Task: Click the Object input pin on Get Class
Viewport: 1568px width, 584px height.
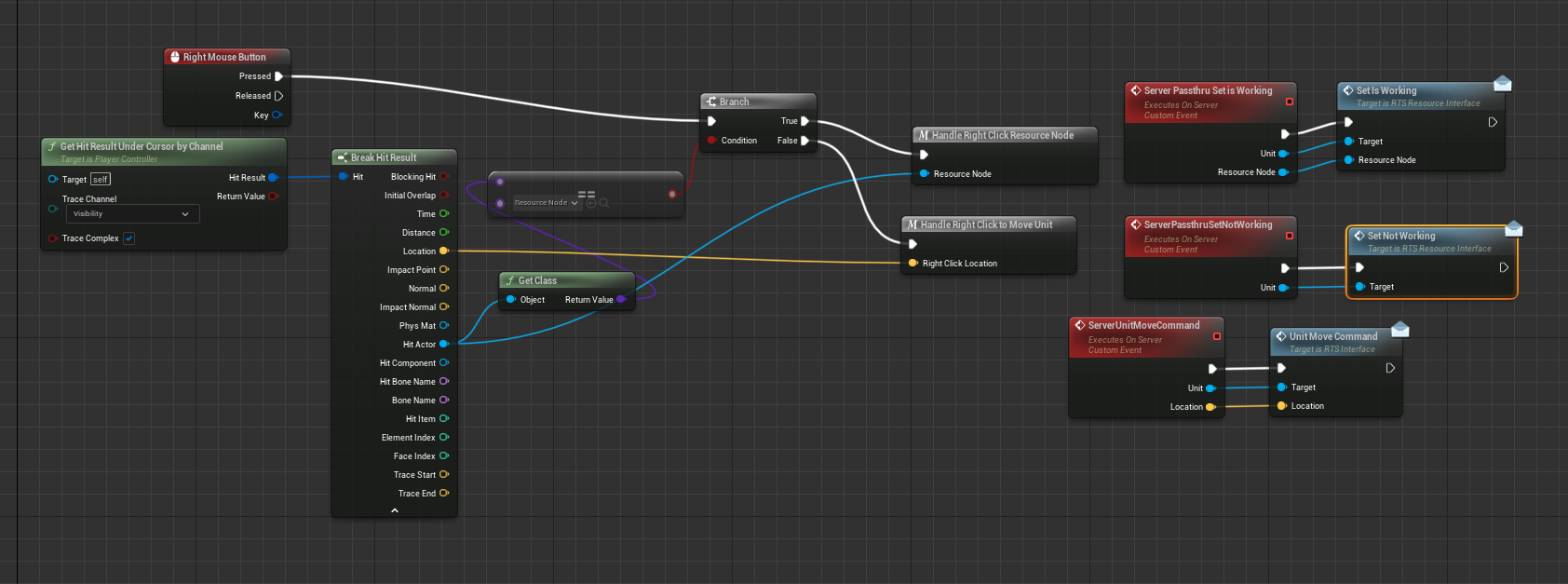Action: (511, 300)
